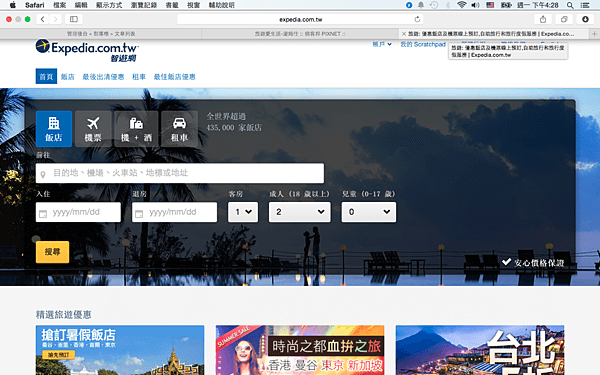
Task: Show all tabs overview icon
Action: [x=564, y=19]
